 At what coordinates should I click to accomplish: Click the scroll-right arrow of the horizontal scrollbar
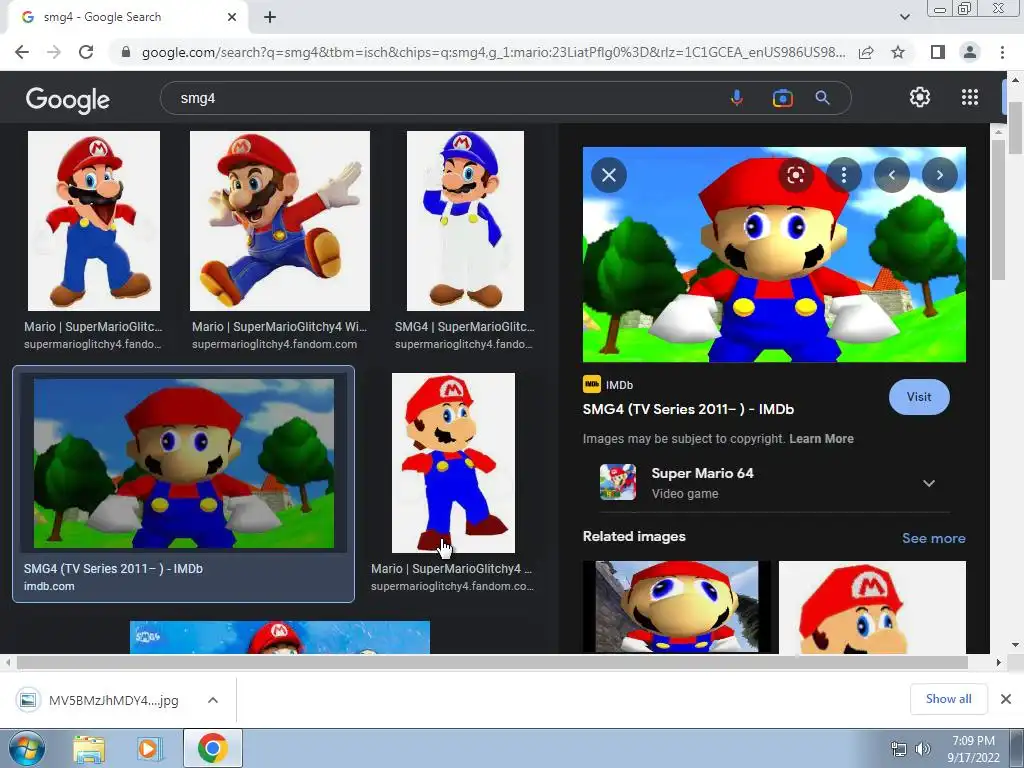998,662
